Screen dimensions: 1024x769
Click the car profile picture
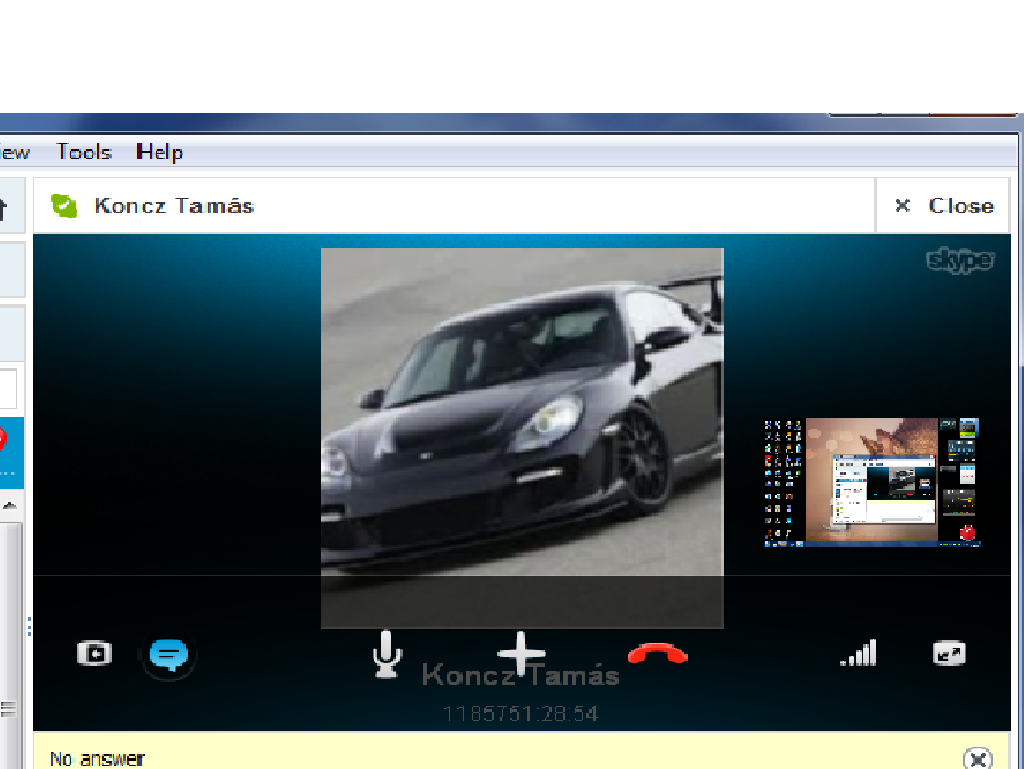coord(521,420)
